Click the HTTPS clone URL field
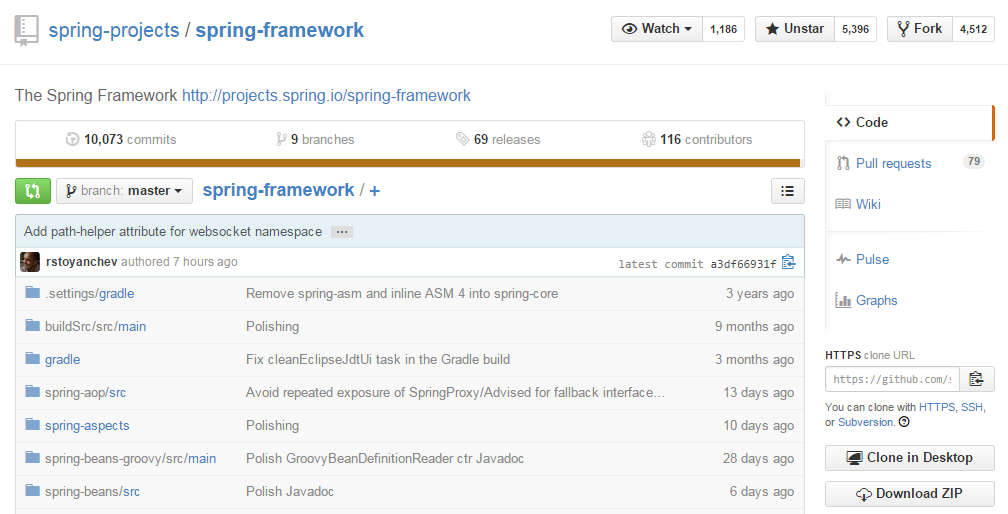Viewport: 1008px width, 514px height. click(892, 379)
